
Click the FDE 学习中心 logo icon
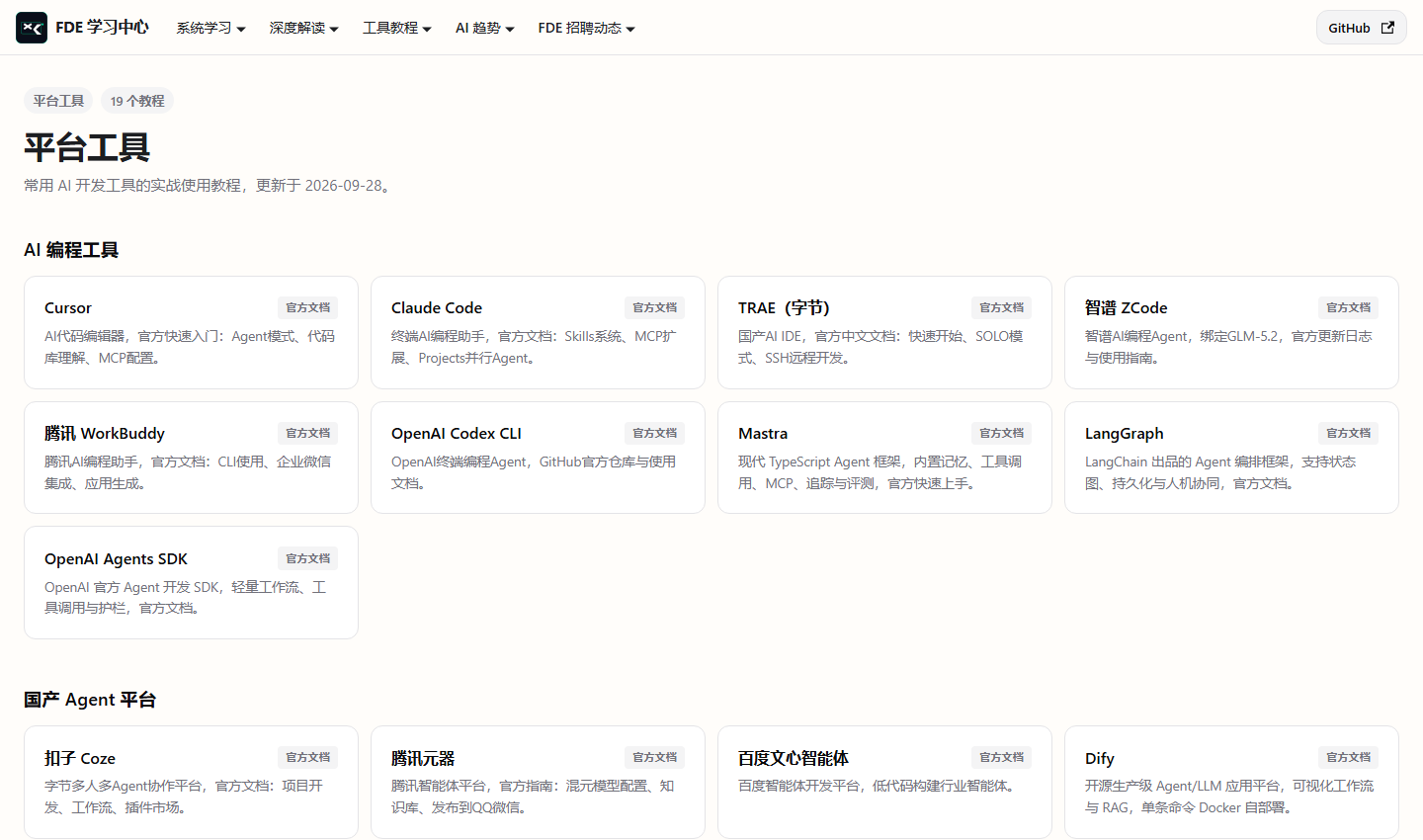[32, 28]
